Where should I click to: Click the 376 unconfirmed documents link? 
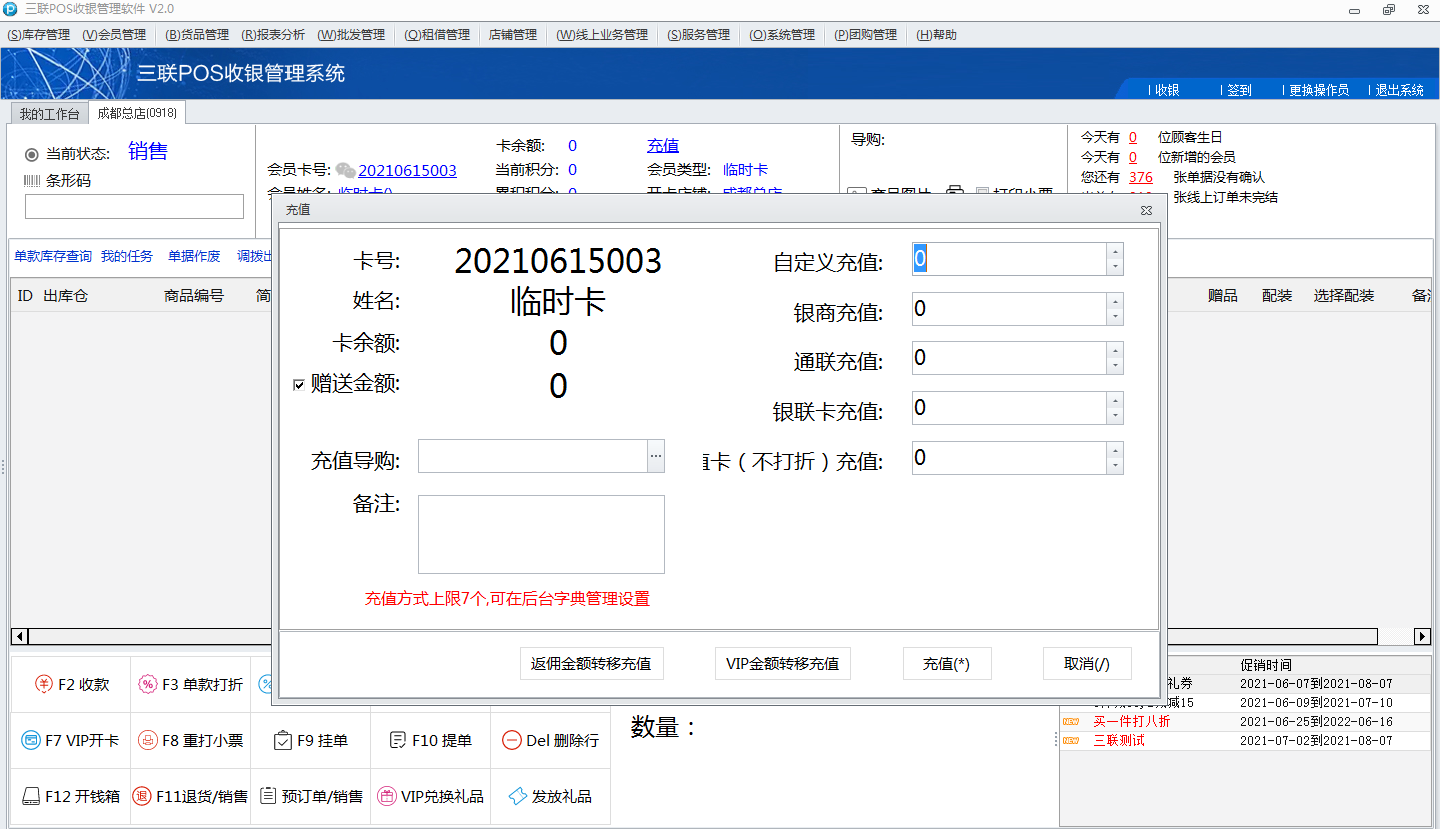1141,177
